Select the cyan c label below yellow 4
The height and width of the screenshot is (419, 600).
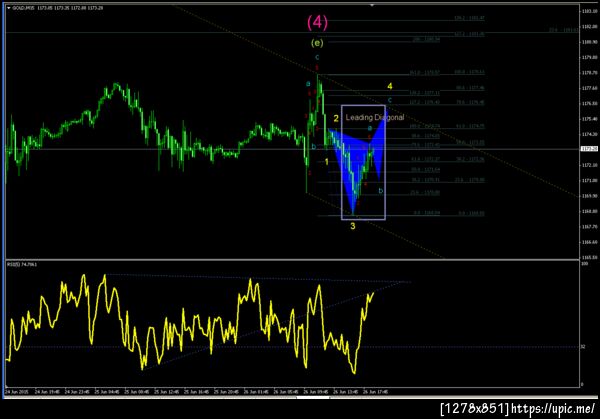tap(390, 100)
